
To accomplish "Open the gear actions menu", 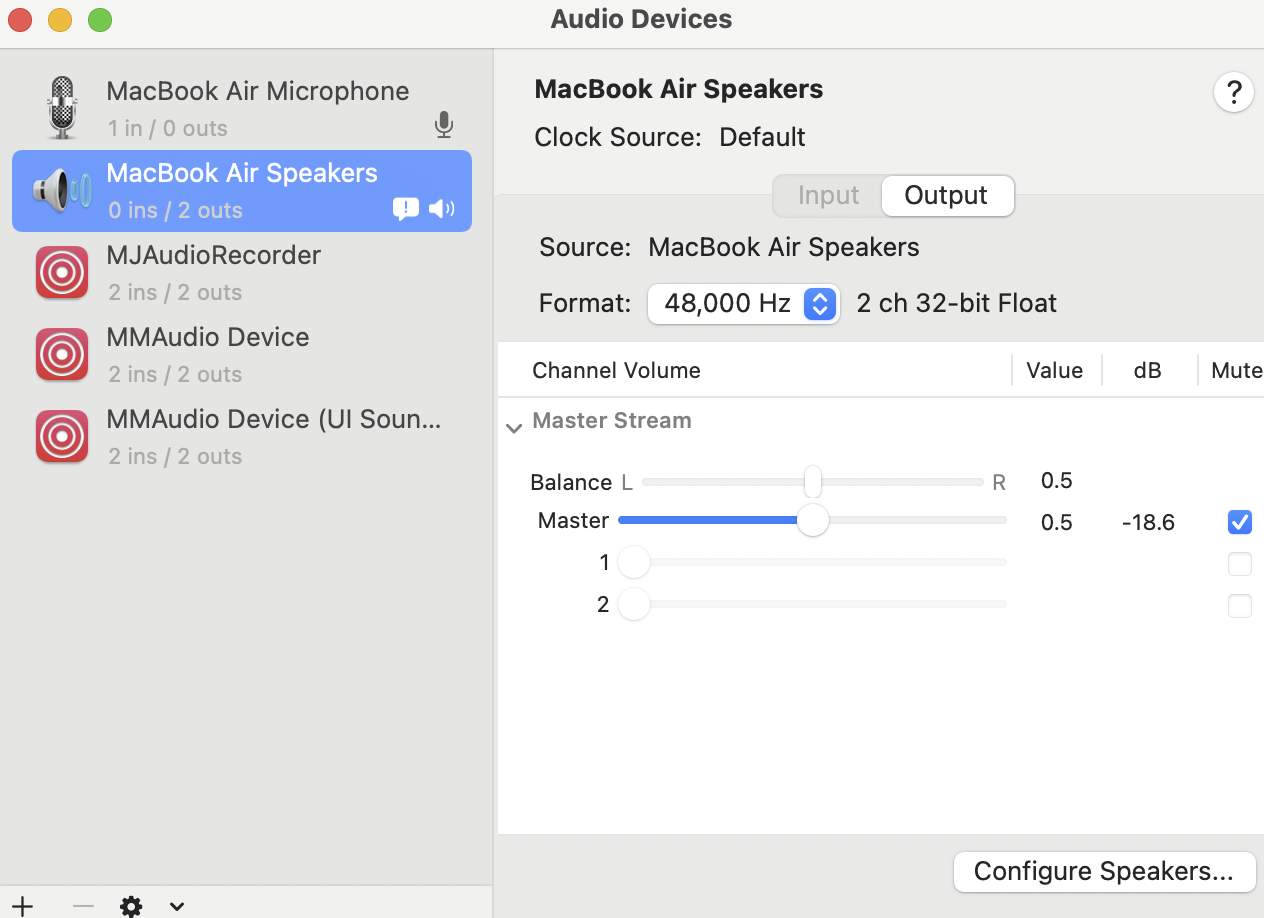I will [x=131, y=906].
